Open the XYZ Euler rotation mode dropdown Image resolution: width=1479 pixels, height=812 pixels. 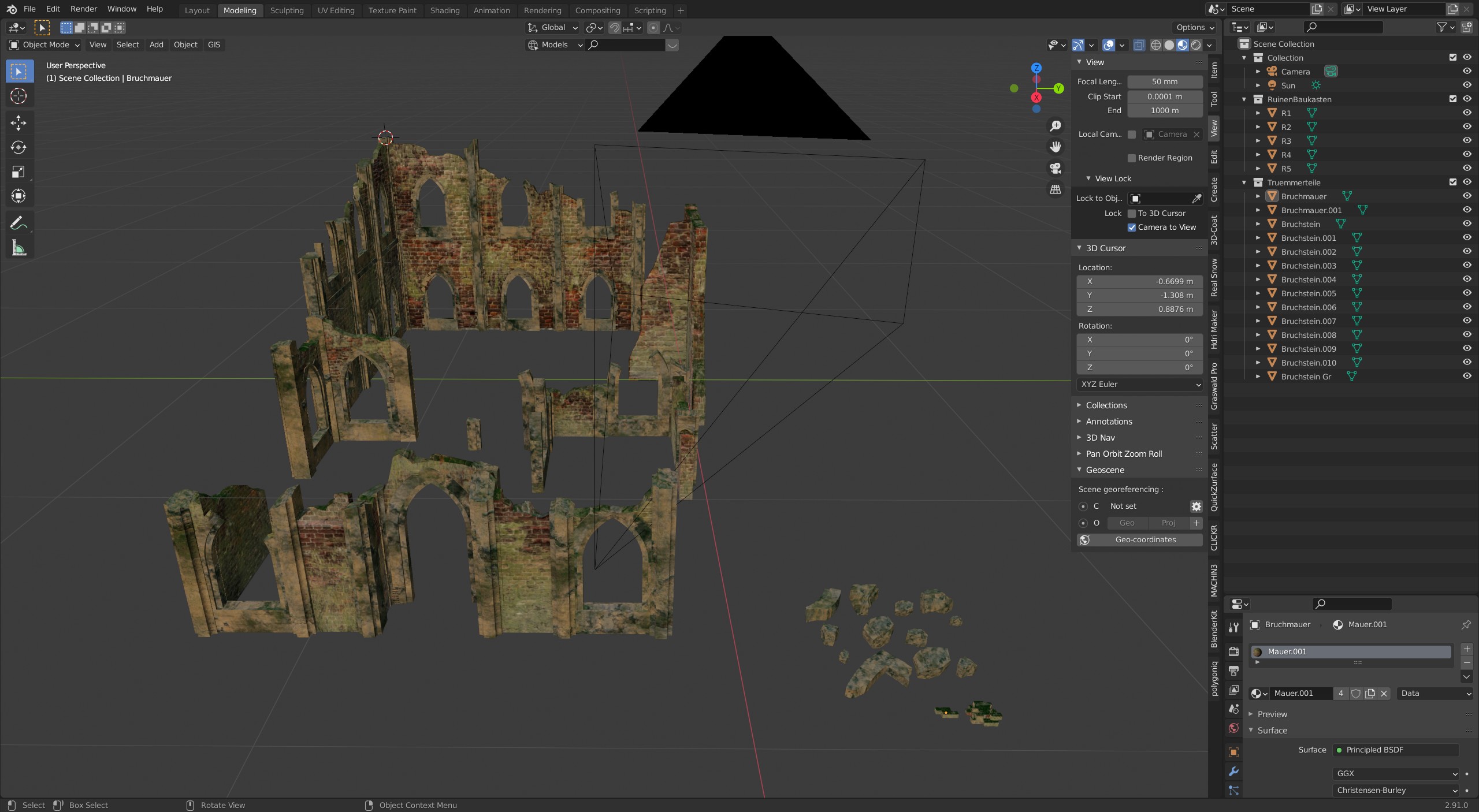tap(1139, 385)
